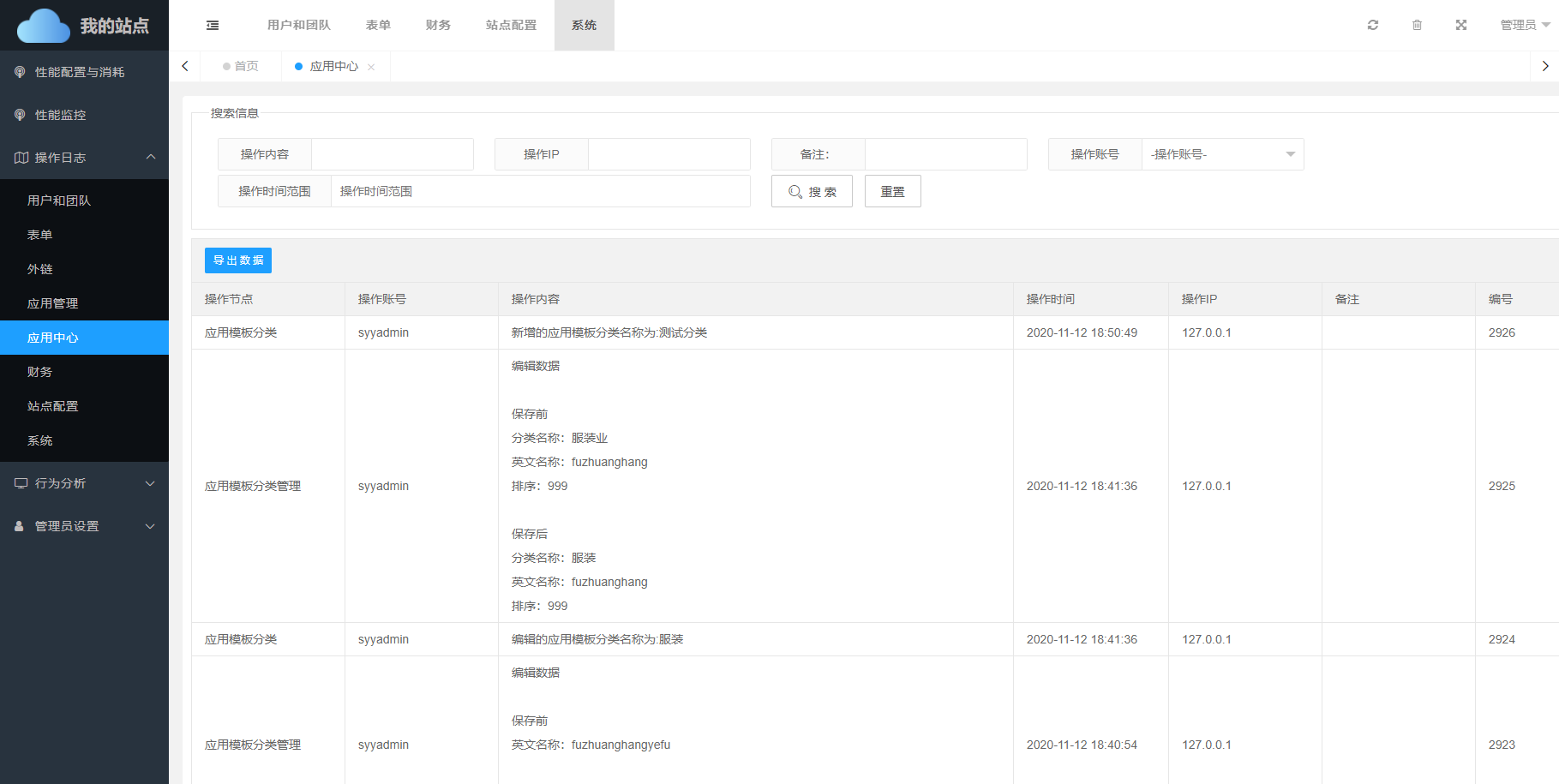The width and height of the screenshot is (1559, 784).
Task: Toggle fullscreen with the expand icon
Action: pos(1461,25)
